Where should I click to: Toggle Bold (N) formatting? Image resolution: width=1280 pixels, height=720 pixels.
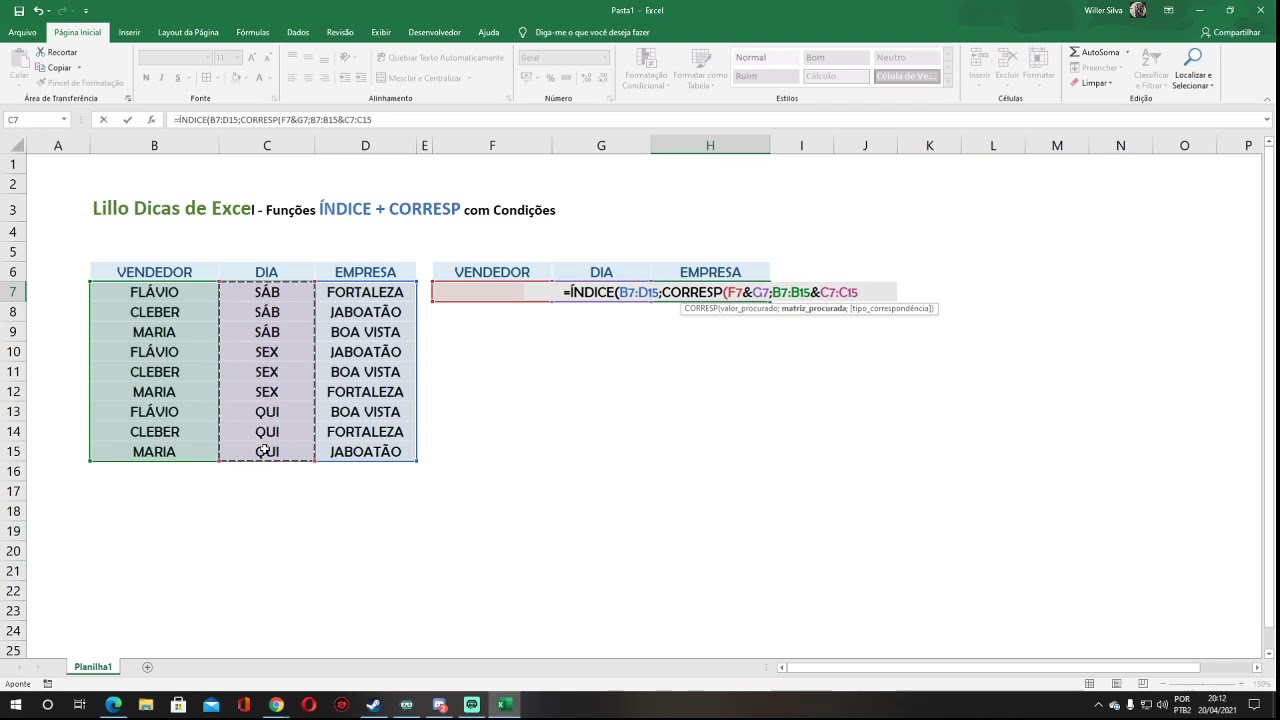pos(146,78)
